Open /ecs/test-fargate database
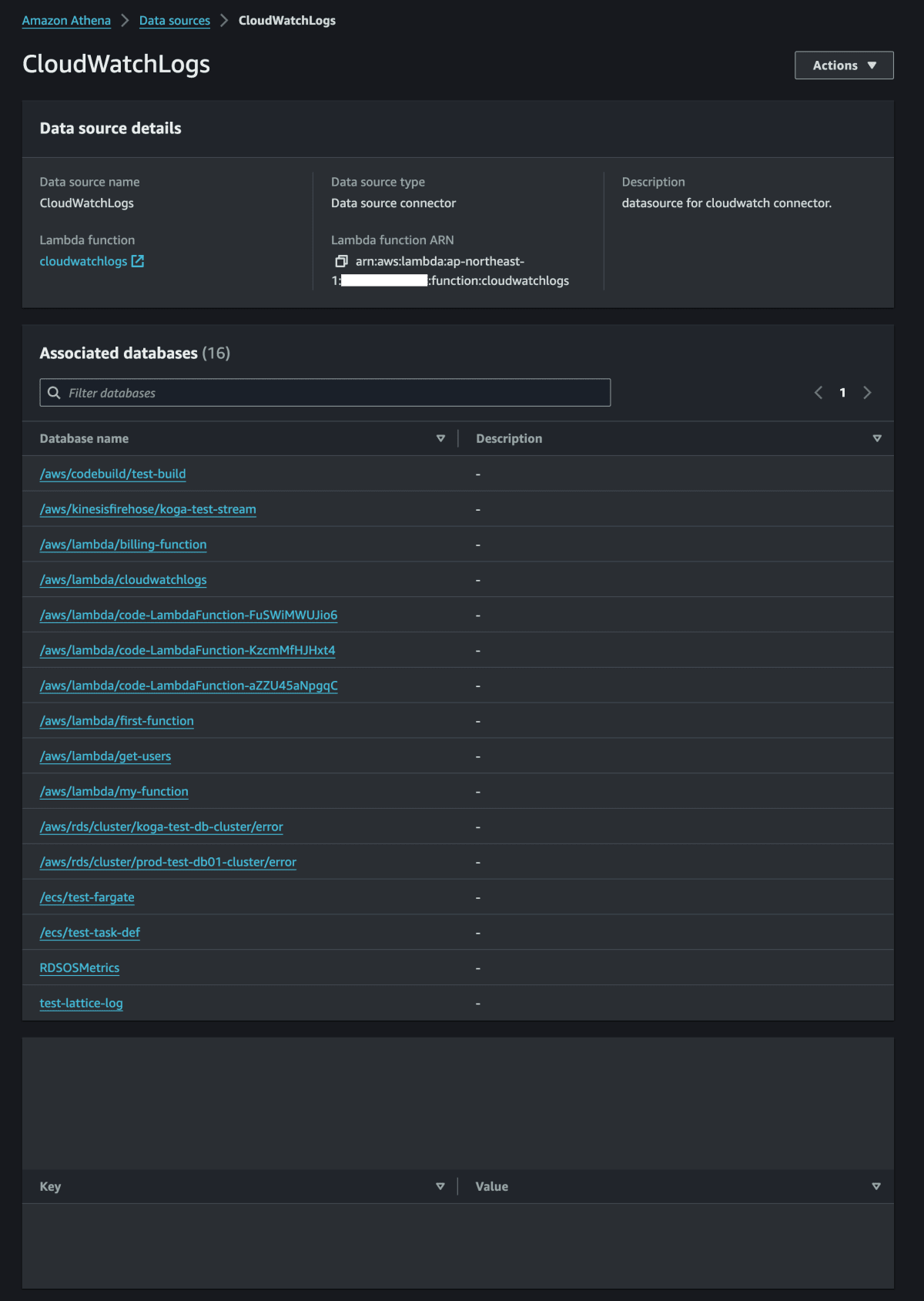The width and height of the screenshot is (924, 1301). (87, 897)
